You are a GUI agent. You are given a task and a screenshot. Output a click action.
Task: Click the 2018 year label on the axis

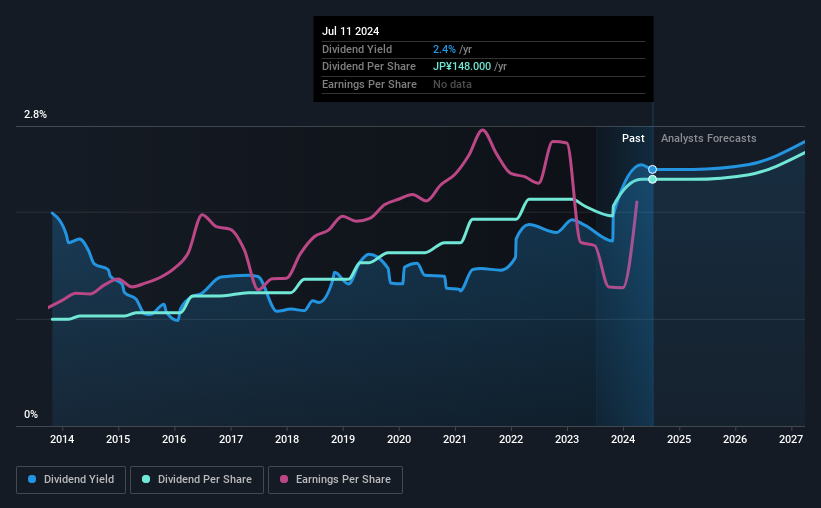(x=287, y=439)
